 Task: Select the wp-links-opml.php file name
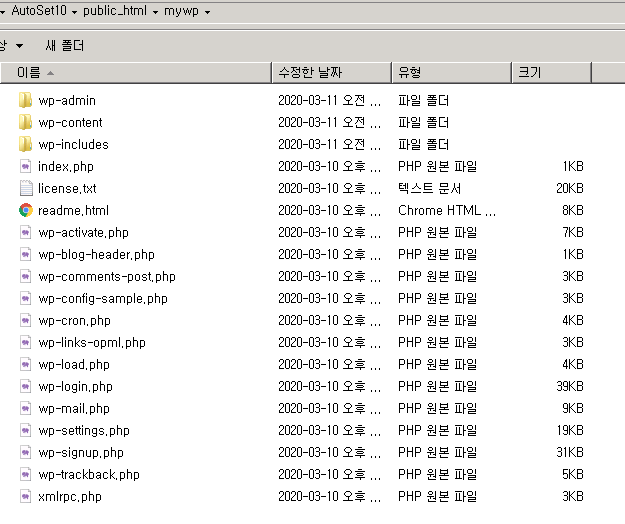[x=92, y=343]
